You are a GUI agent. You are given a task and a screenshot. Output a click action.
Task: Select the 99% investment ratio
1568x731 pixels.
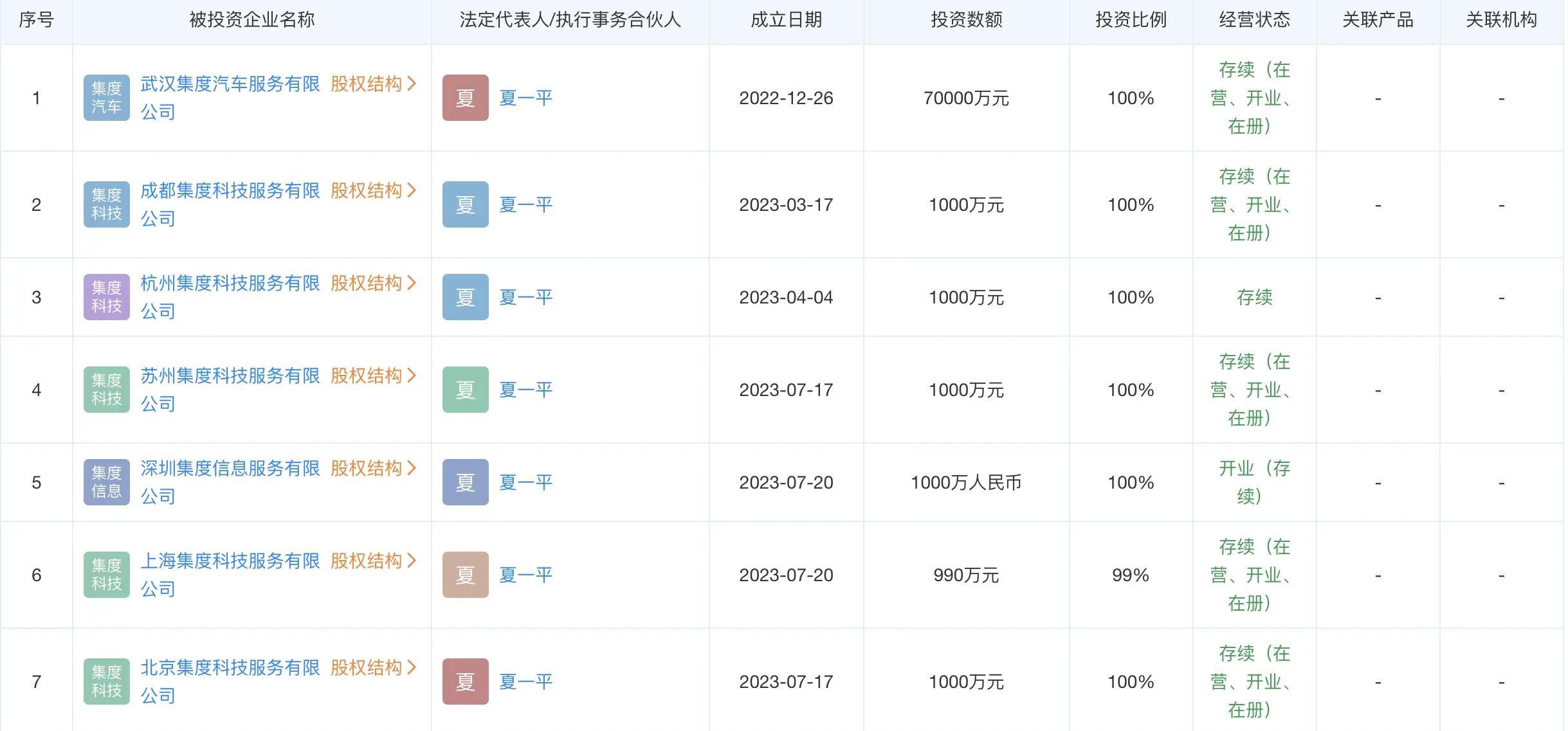tap(1131, 575)
